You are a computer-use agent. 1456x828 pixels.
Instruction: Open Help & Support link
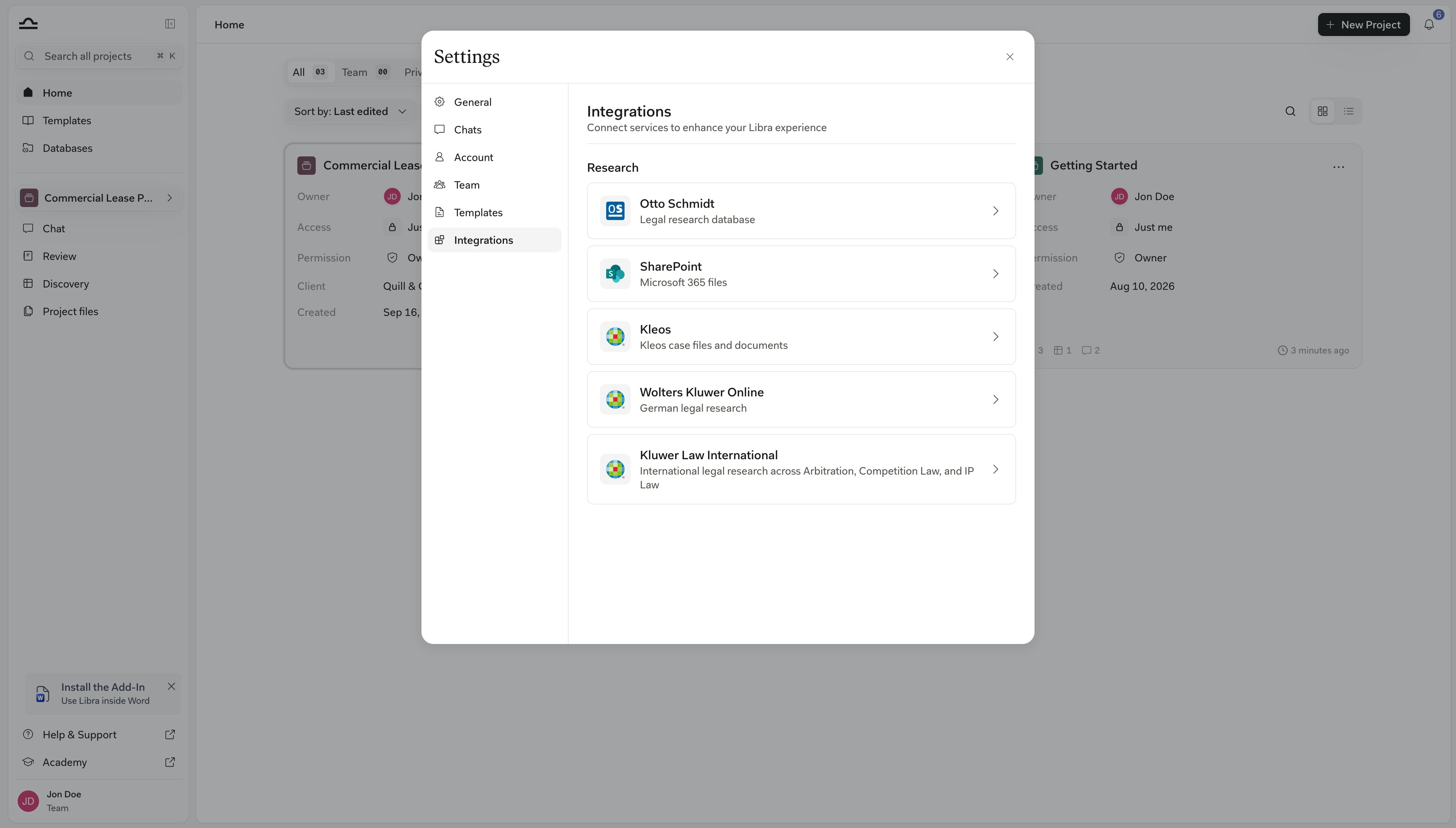(x=100, y=734)
